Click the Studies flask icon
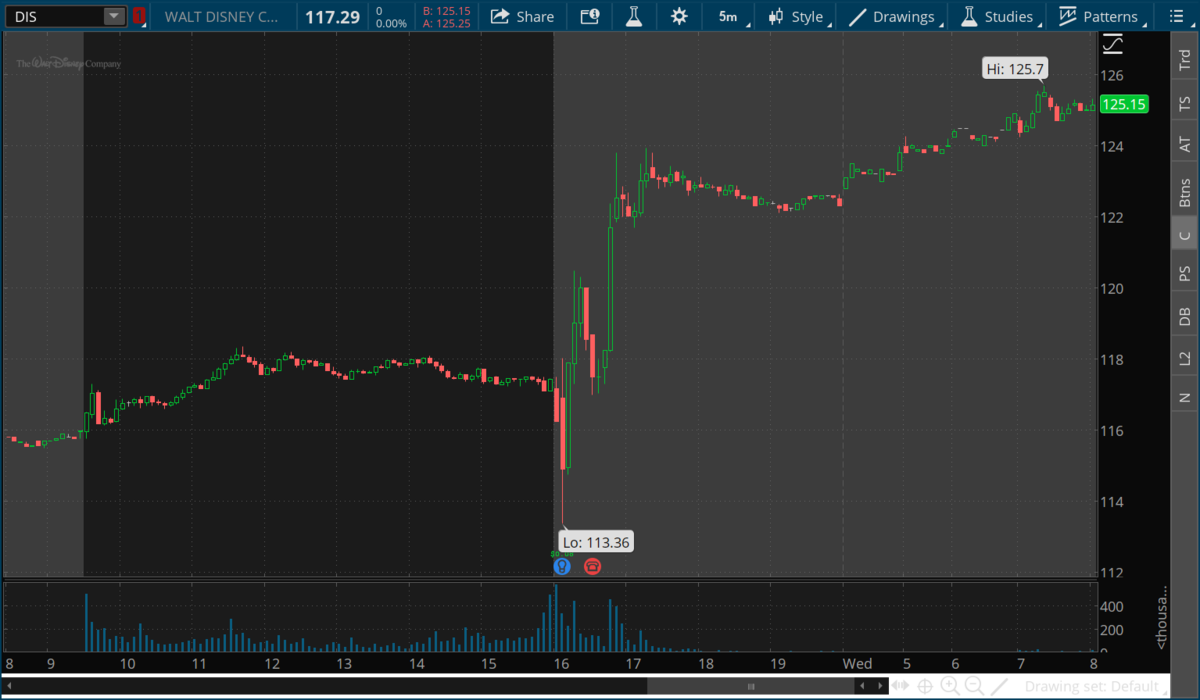 coord(968,16)
